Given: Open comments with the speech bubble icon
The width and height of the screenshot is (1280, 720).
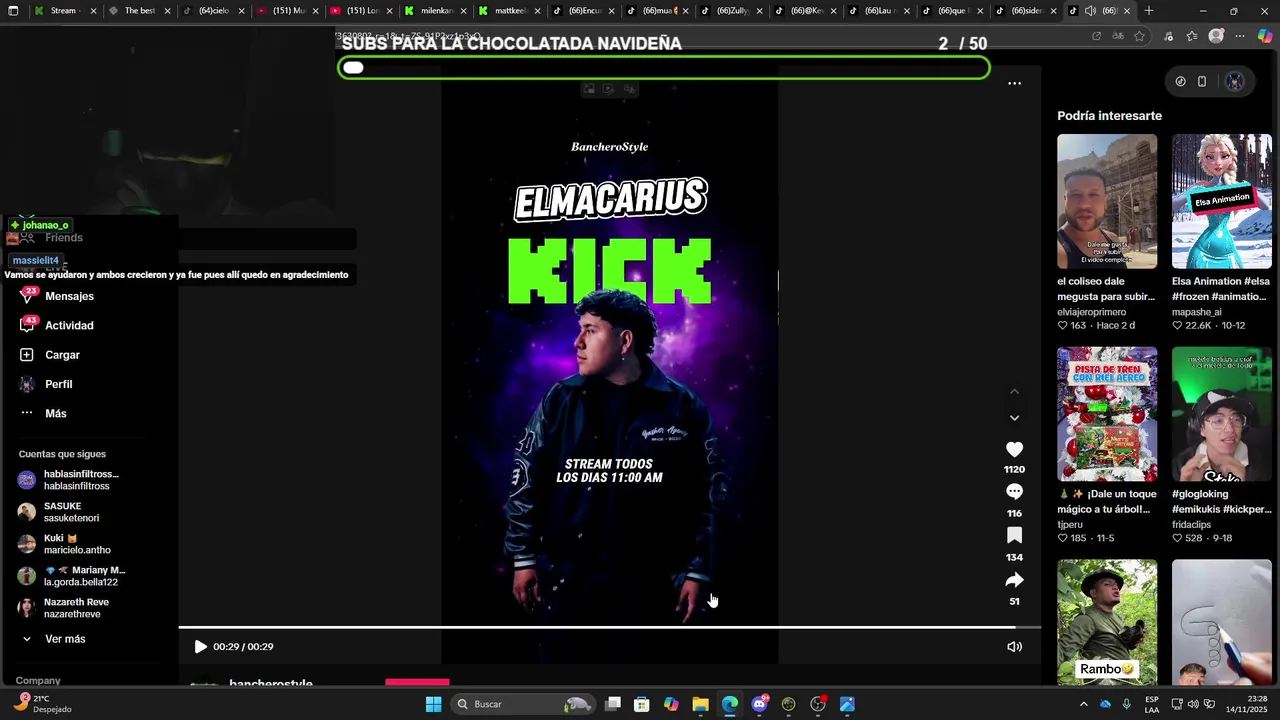Looking at the screenshot, I should point(1014,492).
